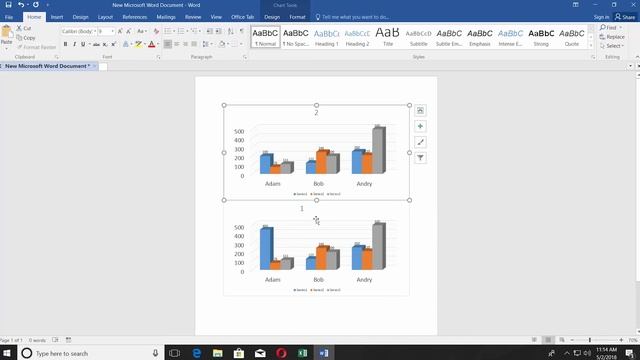Image resolution: width=640 pixels, height=360 pixels.
Task: Click the Undo arrow icon
Action: pos(21,5)
